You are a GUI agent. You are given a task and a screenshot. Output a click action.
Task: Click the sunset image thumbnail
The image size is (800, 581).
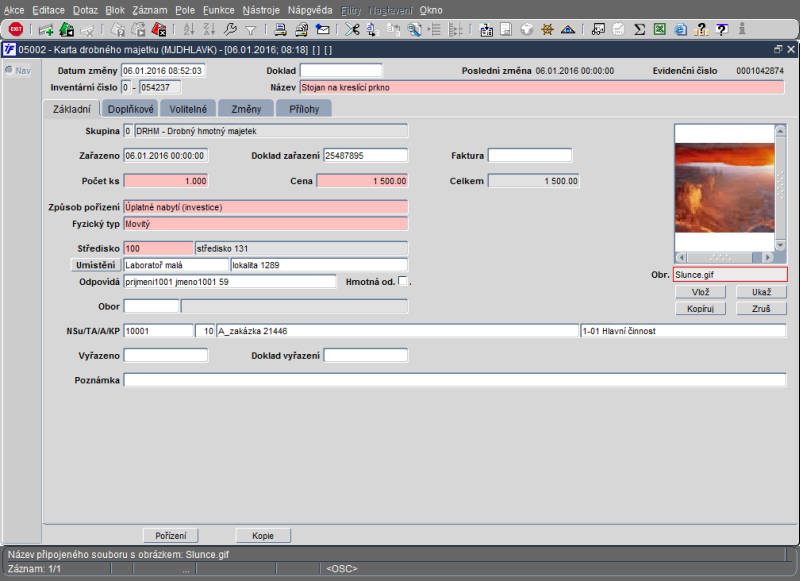coord(724,188)
